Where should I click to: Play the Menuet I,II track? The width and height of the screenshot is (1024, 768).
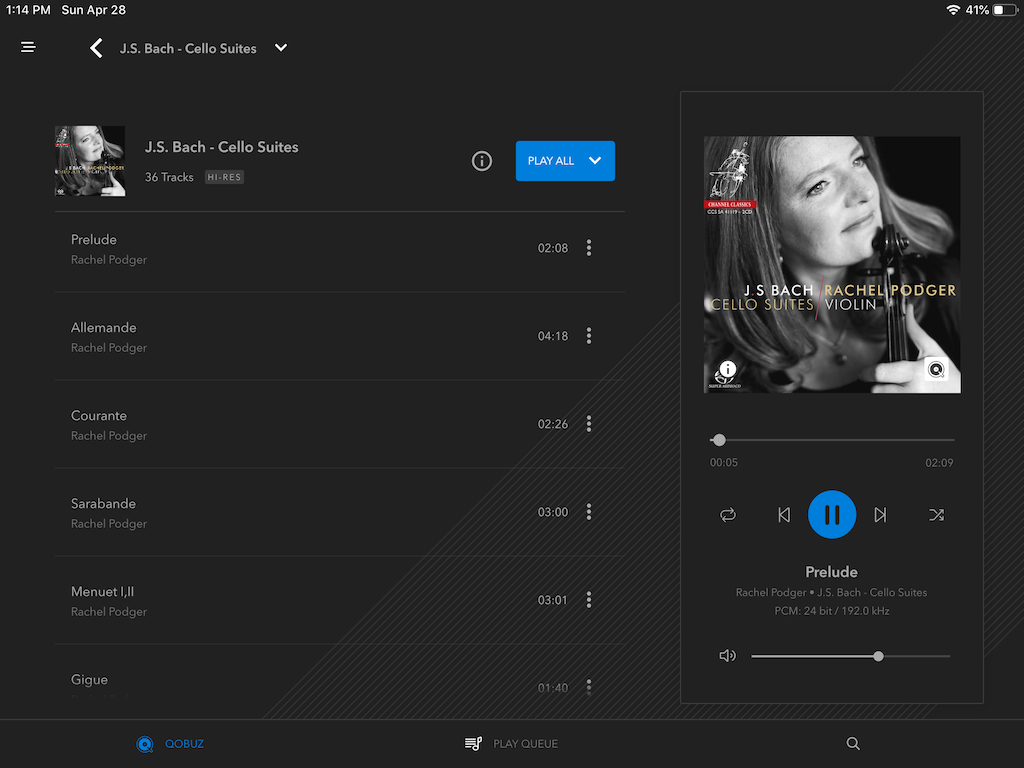[x=340, y=601]
